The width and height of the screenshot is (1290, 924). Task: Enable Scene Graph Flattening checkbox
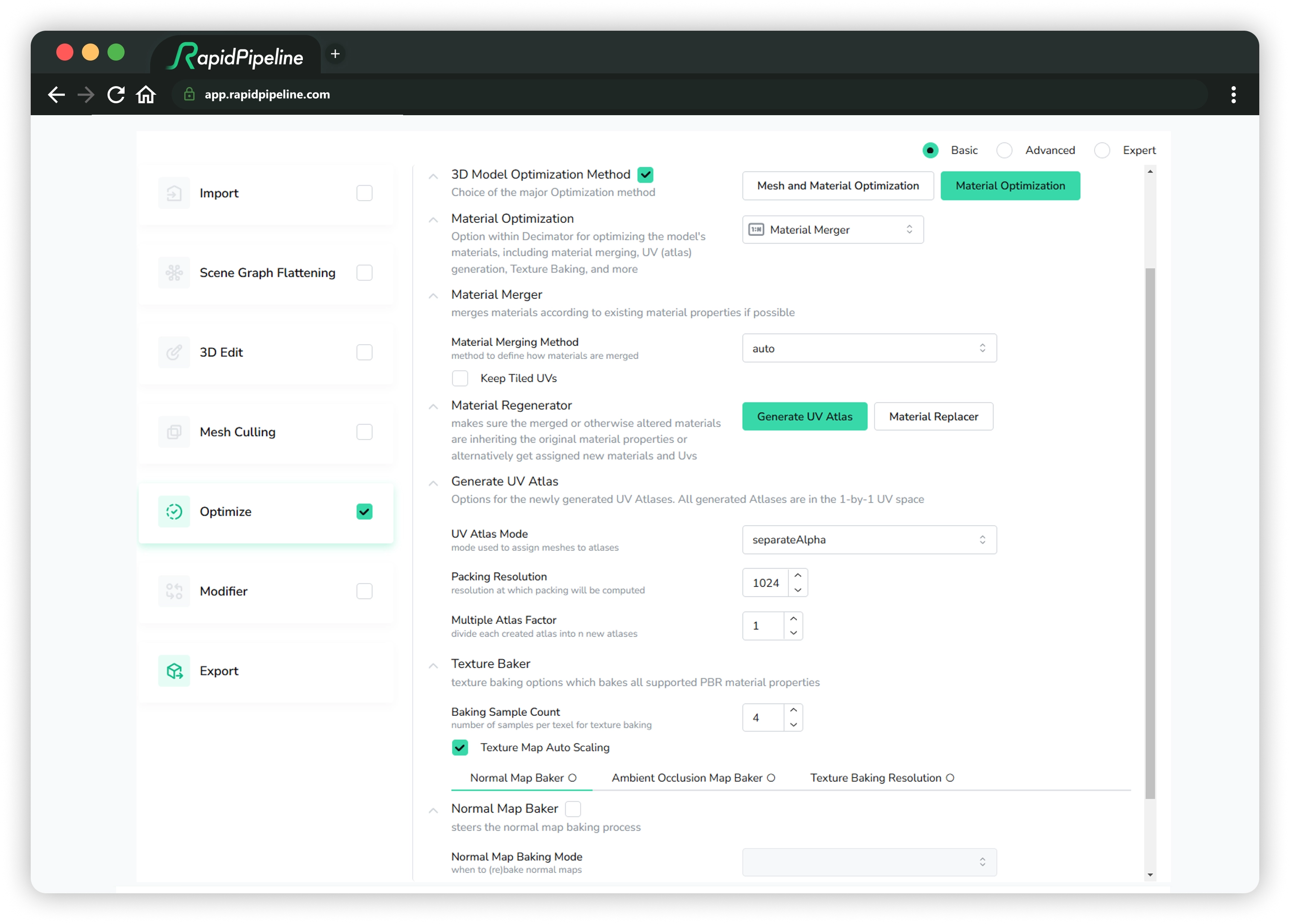(x=365, y=273)
